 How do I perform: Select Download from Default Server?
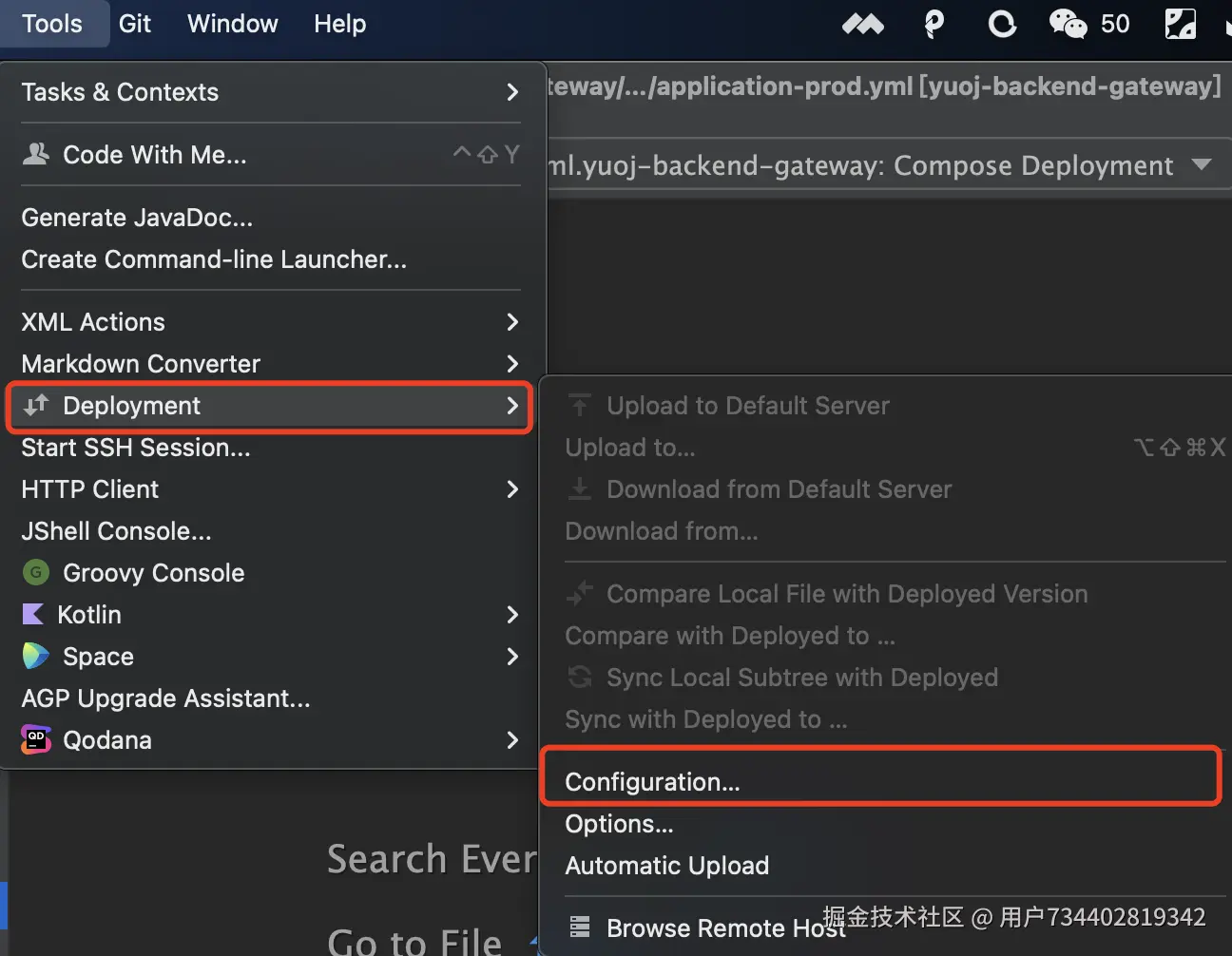click(x=886, y=489)
